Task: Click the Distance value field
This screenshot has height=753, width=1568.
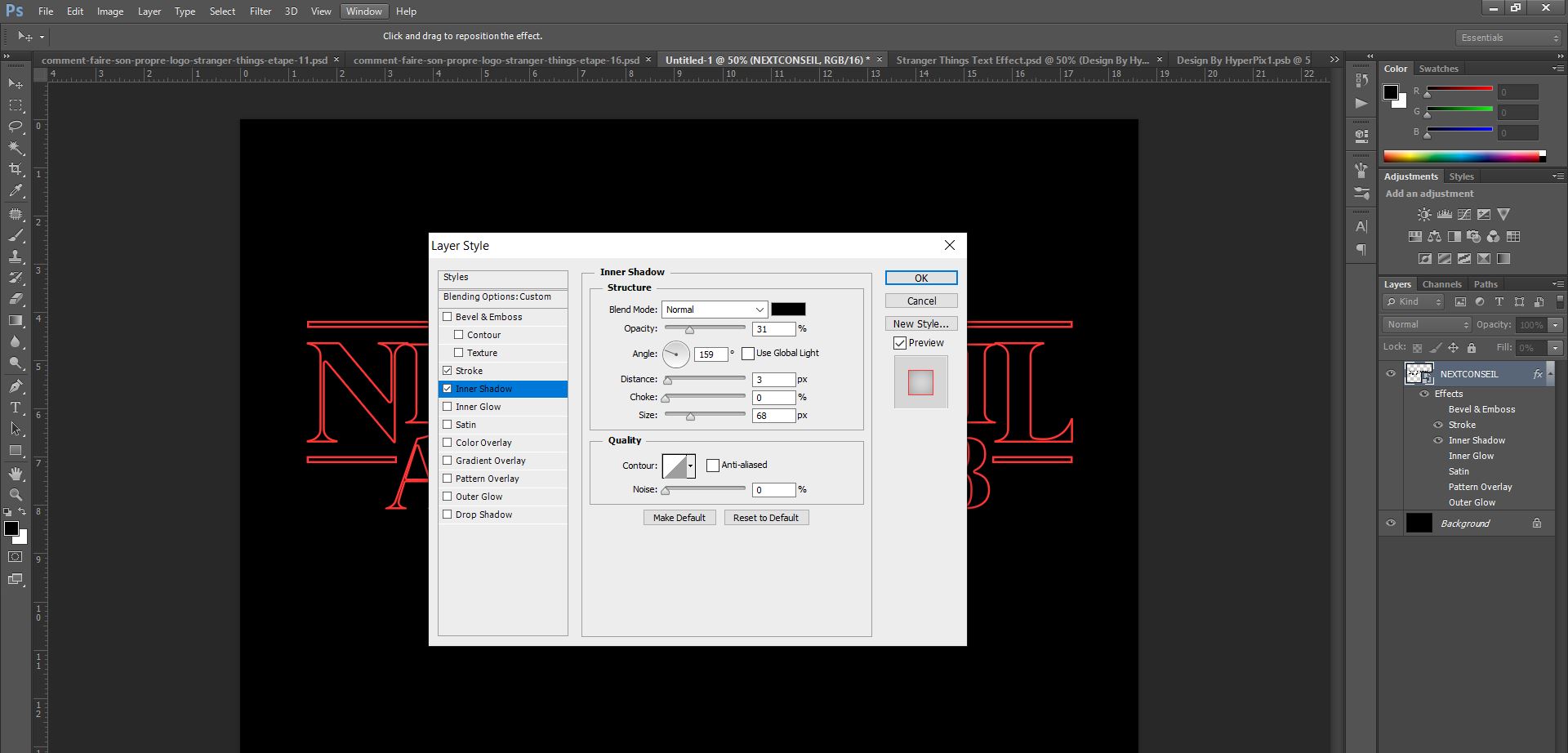Action: coord(773,380)
